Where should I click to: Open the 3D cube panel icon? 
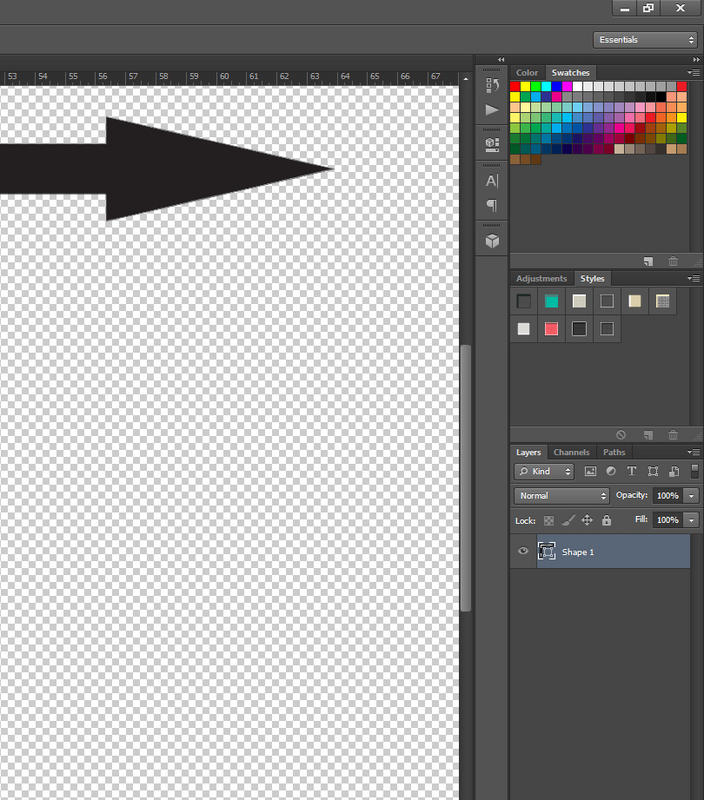[492, 241]
